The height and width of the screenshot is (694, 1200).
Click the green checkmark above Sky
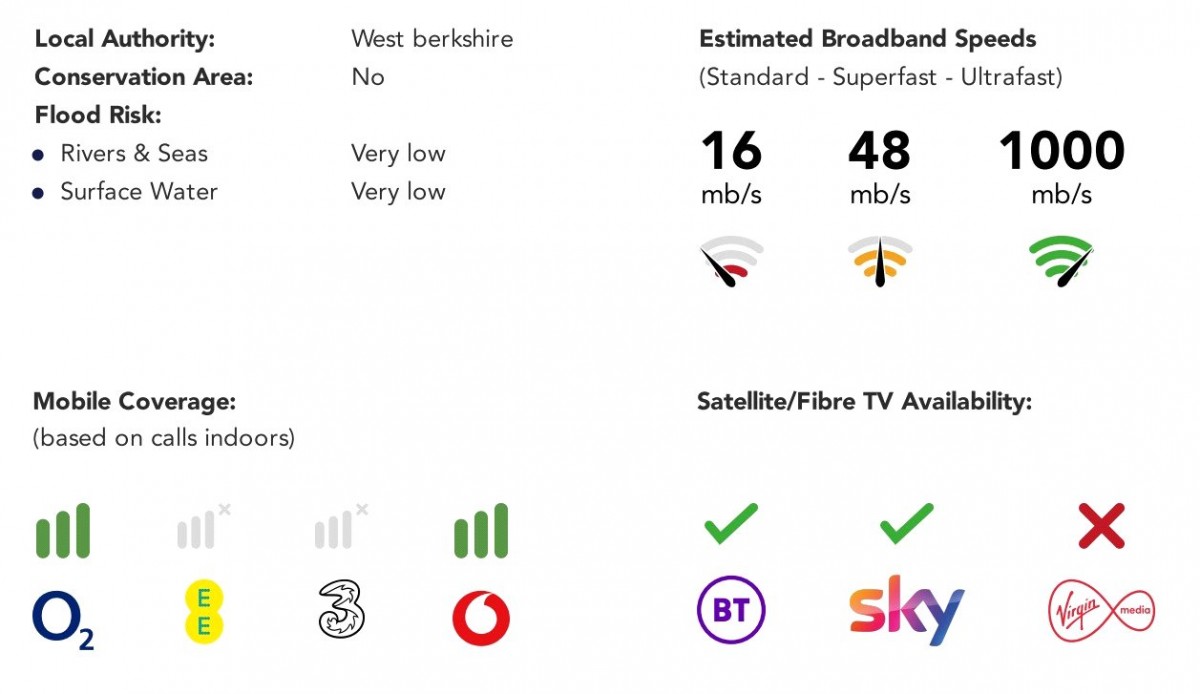pyautogui.click(x=906, y=524)
